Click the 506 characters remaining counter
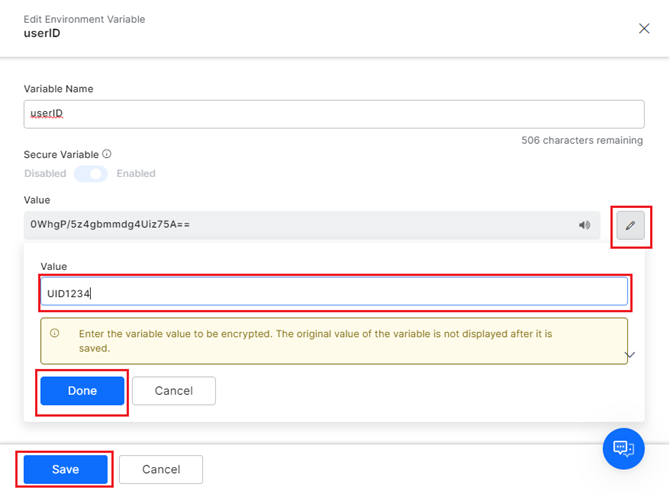Image resolution: width=672 pixels, height=496 pixels. 582,141
